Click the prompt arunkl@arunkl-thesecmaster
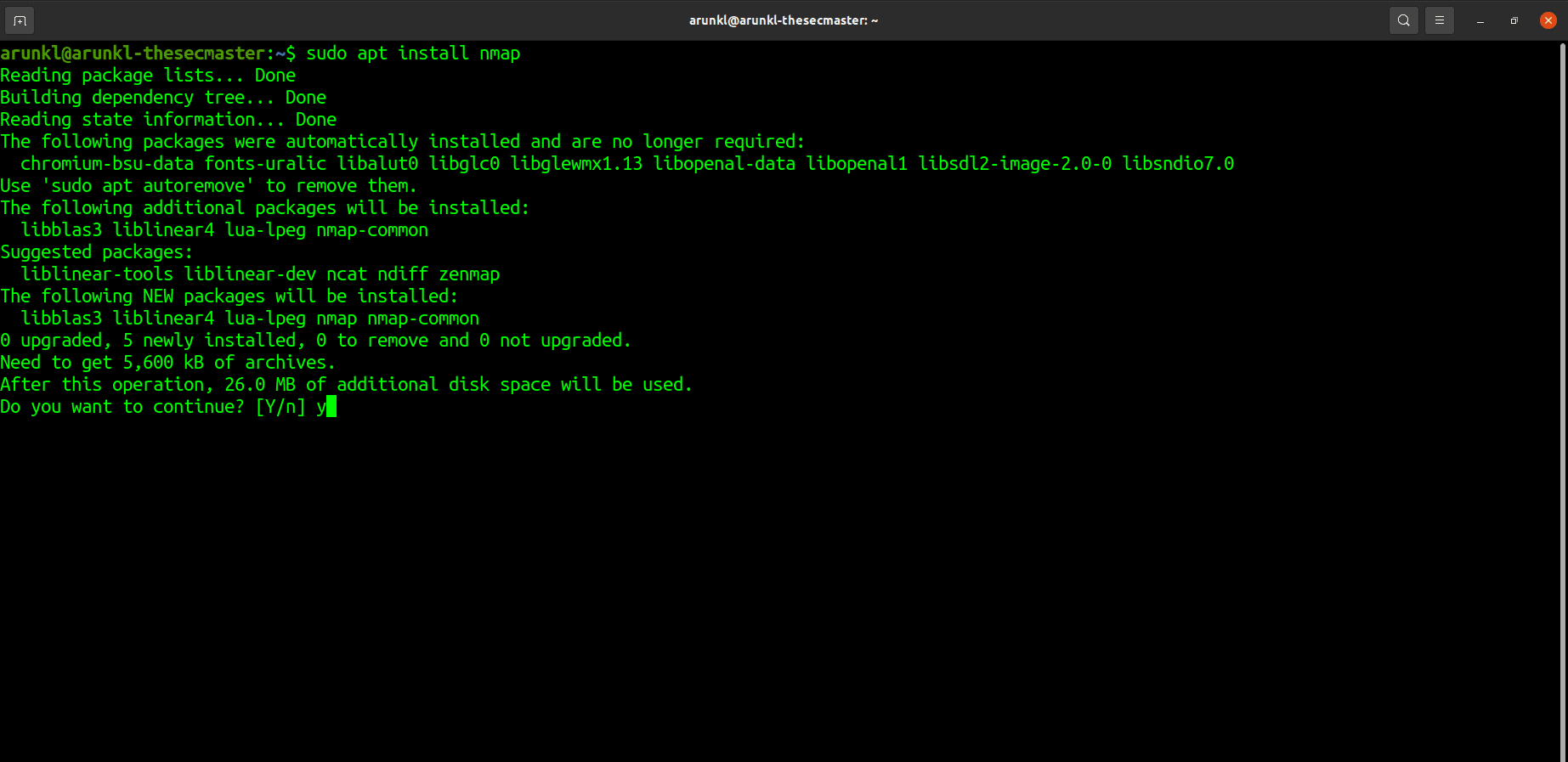 coord(133,54)
